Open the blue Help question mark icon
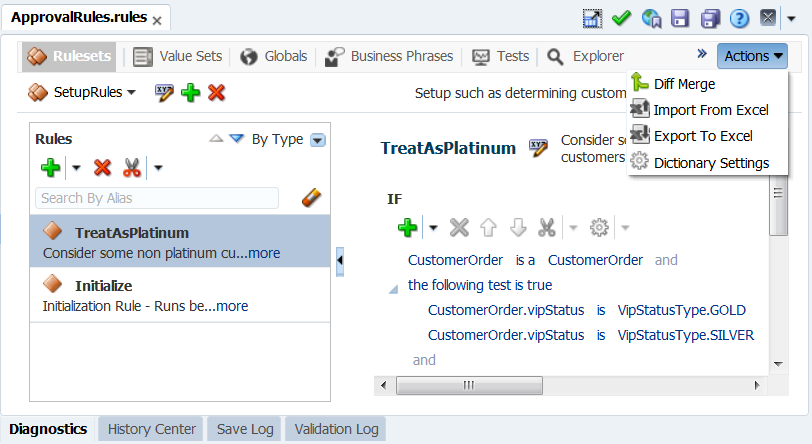 point(740,19)
